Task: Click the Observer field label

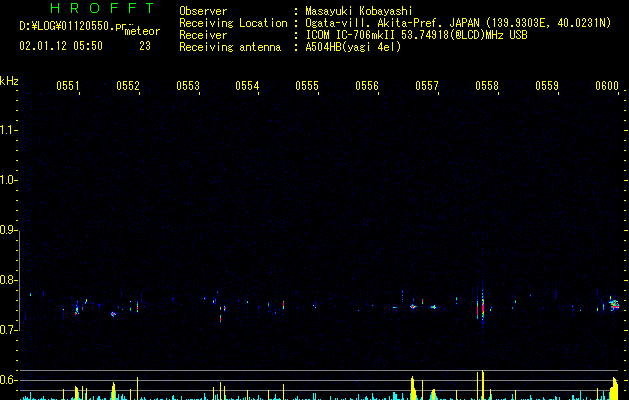Action: click(x=203, y=11)
